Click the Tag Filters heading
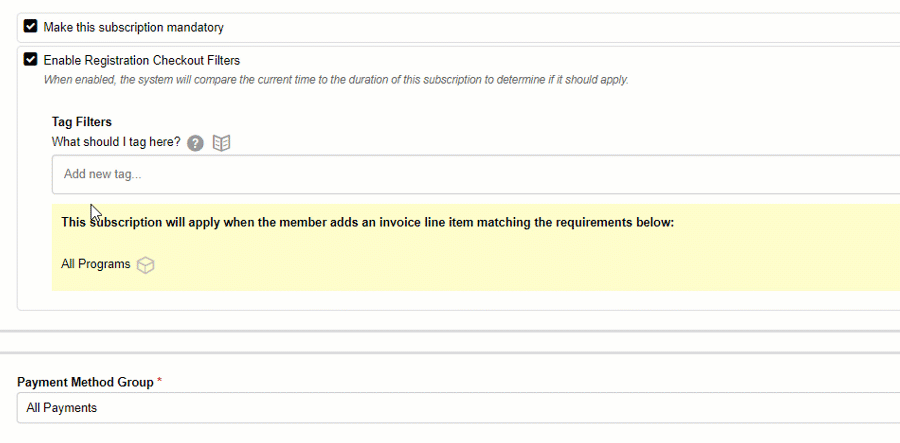The image size is (900, 443). [x=82, y=122]
